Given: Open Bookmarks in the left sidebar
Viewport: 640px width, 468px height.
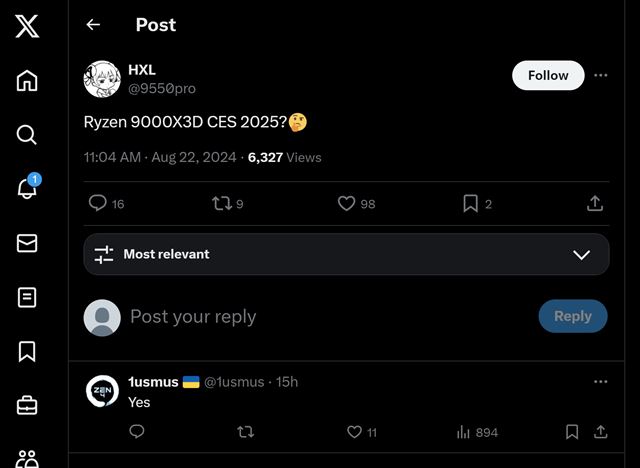Looking at the screenshot, I should pyautogui.click(x=27, y=351).
